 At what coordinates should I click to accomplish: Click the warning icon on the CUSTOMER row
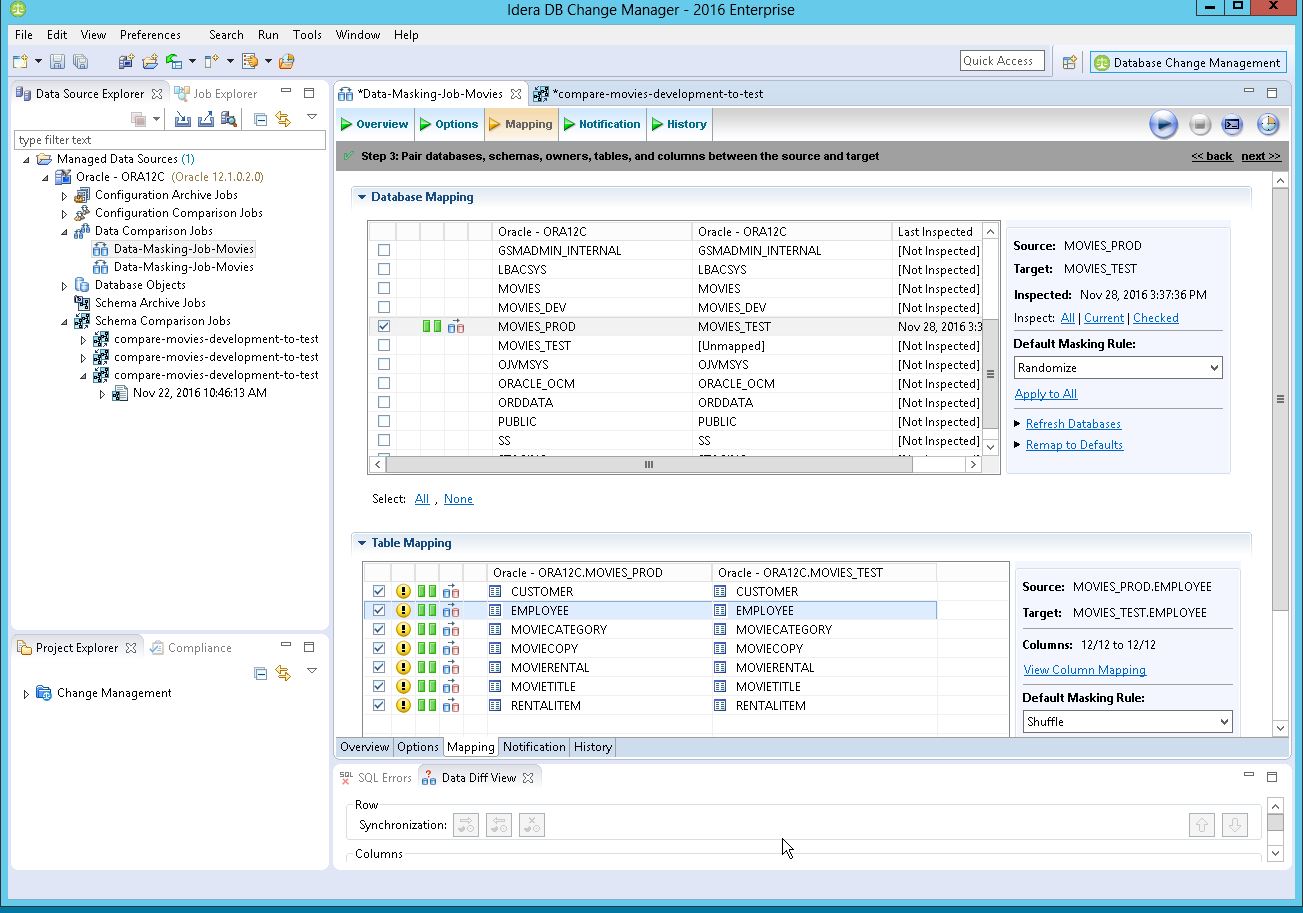coord(403,592)
